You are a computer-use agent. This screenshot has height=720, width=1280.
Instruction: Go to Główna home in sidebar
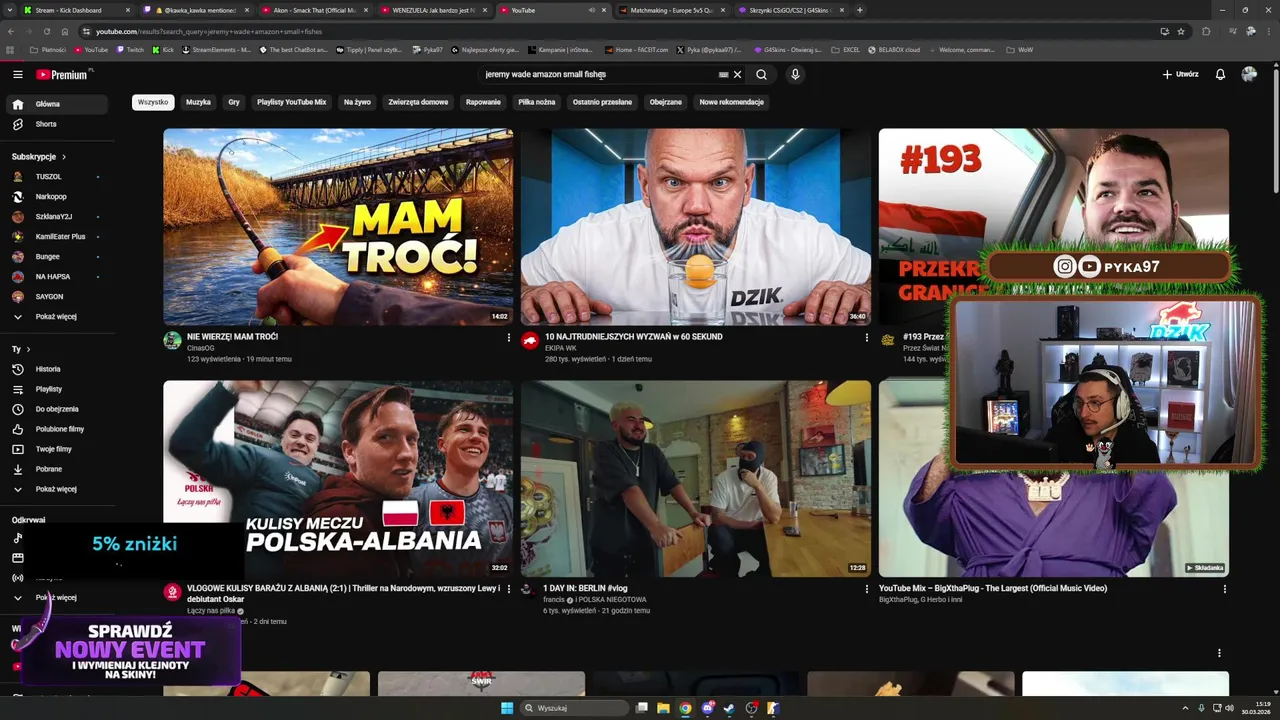pos(56,104)
